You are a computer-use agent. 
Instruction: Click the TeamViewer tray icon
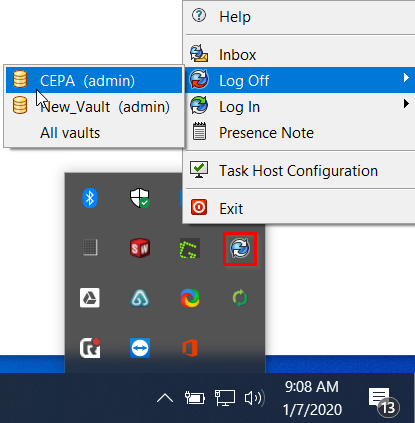pyautogui.click(x=140, y=348)
